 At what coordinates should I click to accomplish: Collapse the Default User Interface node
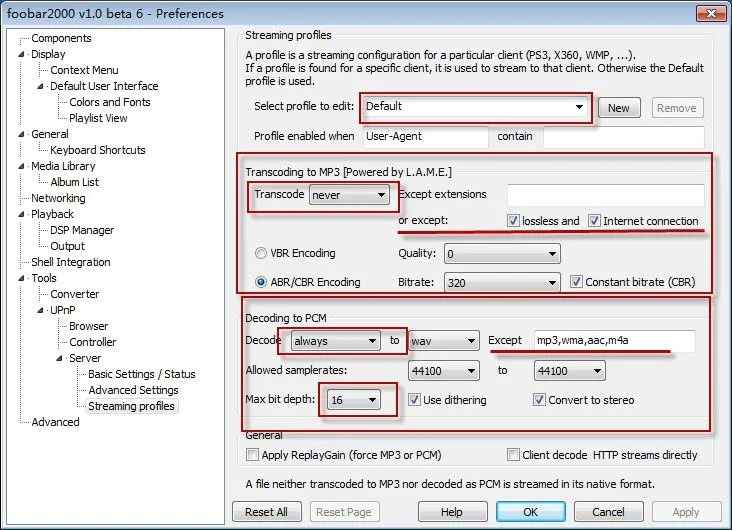coord(41,86)
